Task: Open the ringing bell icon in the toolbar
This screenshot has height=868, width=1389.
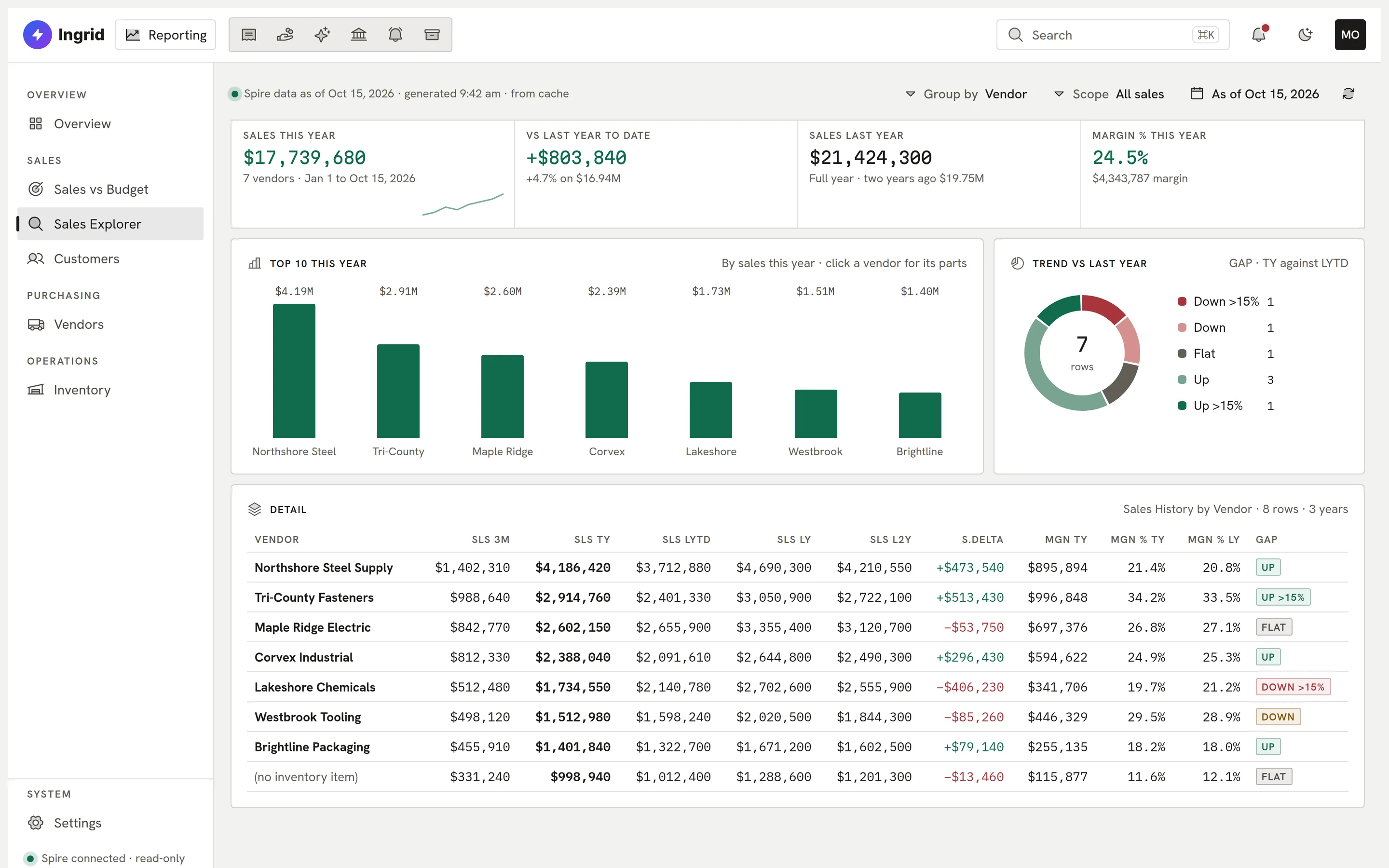Action: (x=395, y=35)
